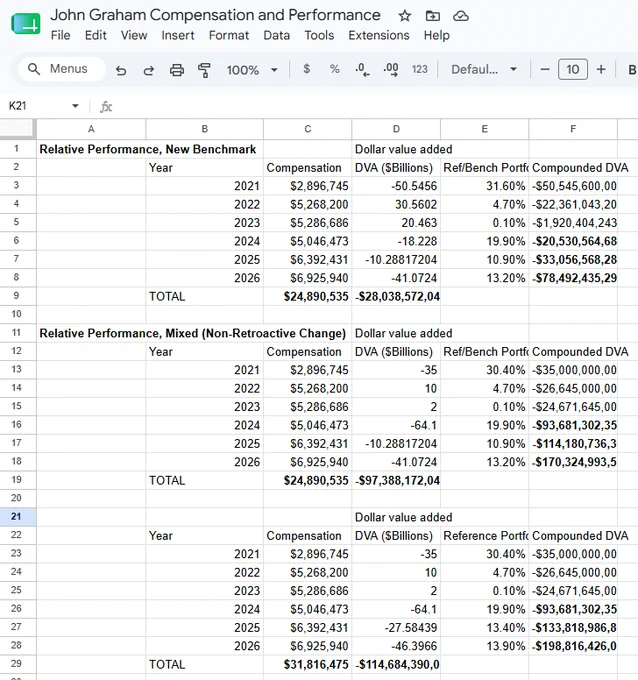Increase decimal places
638x680 pixels.
pyautogui.click(x=391, y=69)
